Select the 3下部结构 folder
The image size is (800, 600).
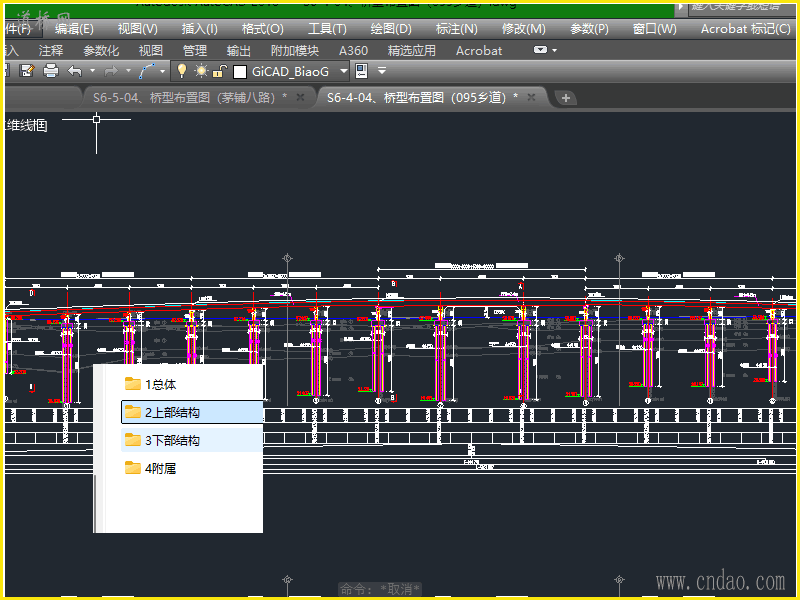click(172, 440)
